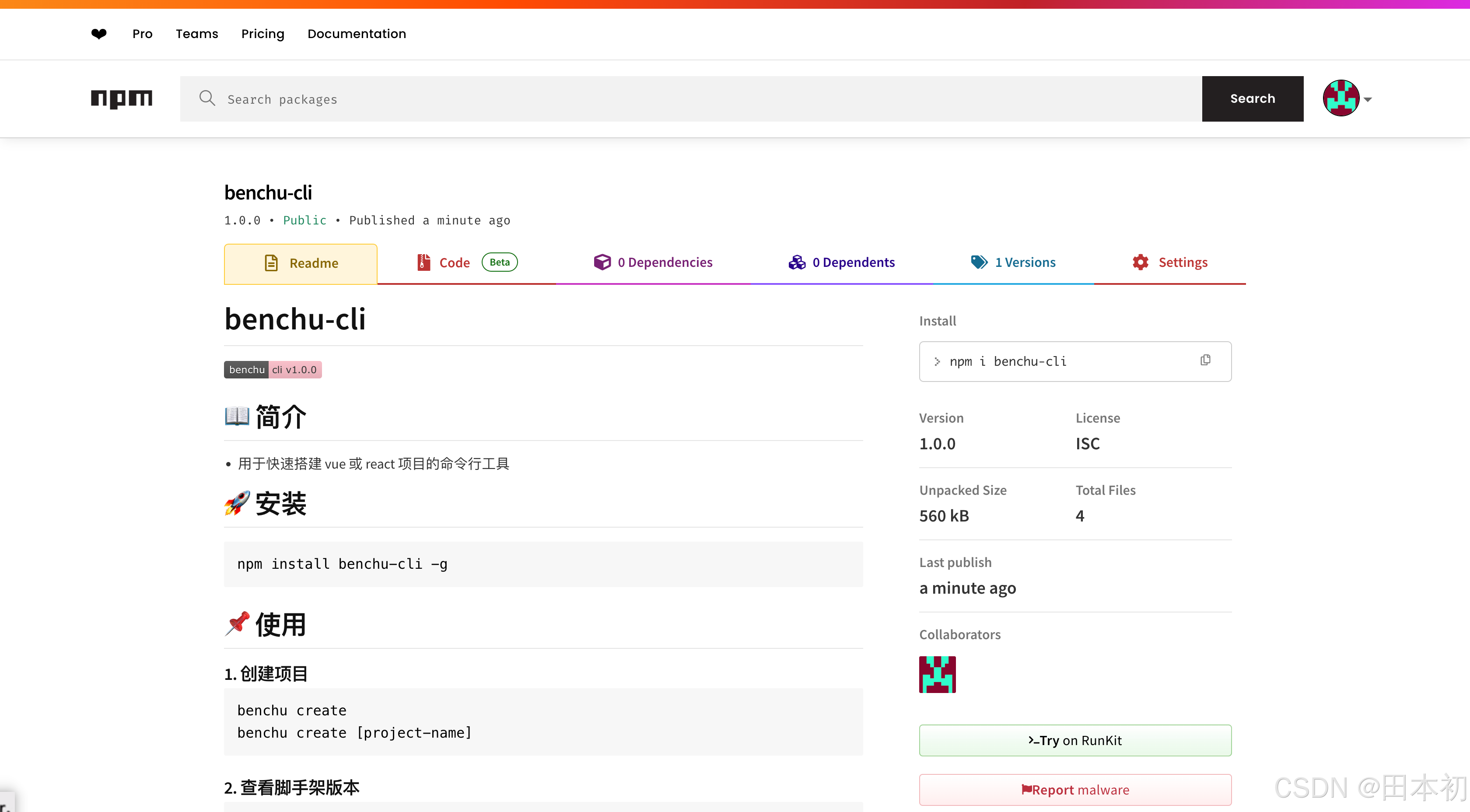This screenshot has width=1470, height=812.
Task: Click the copy install command icon
Action: [x=1205, y=360]
